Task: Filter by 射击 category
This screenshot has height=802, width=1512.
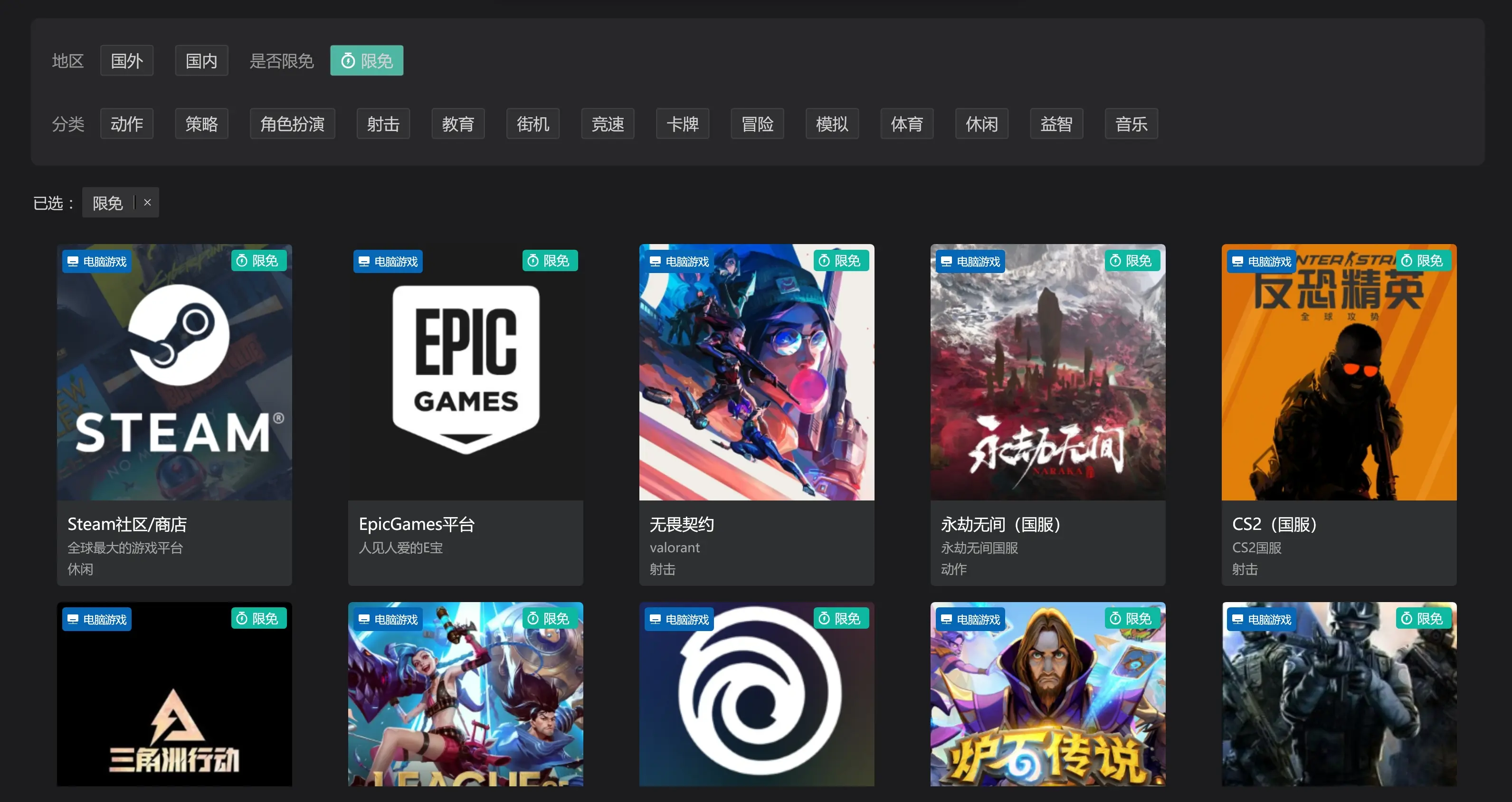Action: [383, 124]
